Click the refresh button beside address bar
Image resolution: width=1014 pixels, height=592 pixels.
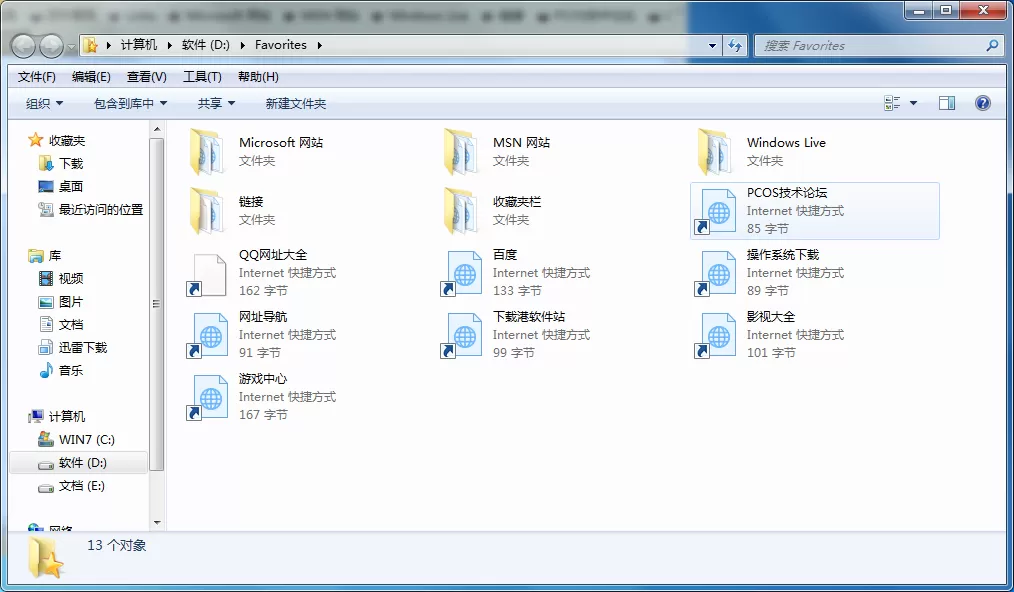(x=735, y=45)
